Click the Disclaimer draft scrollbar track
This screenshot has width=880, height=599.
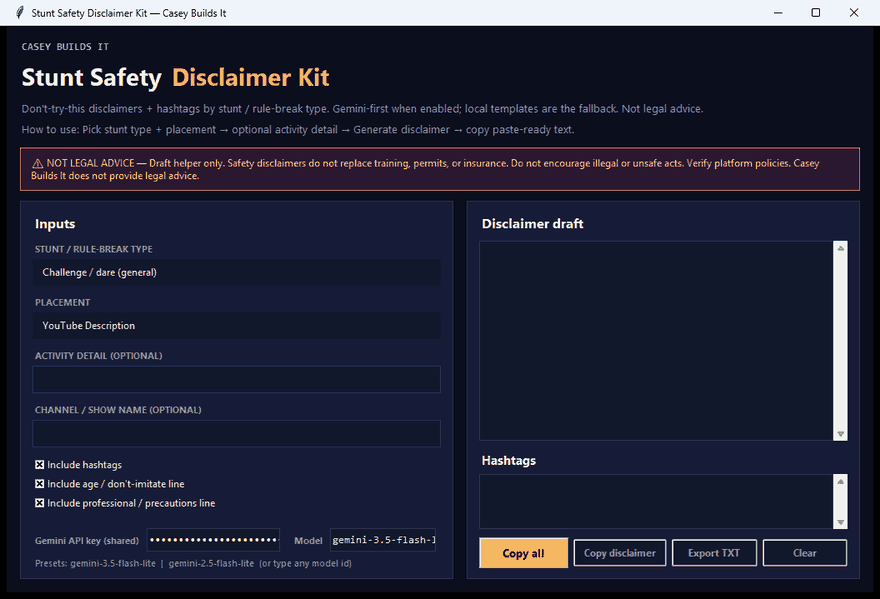tap(841, 341)
